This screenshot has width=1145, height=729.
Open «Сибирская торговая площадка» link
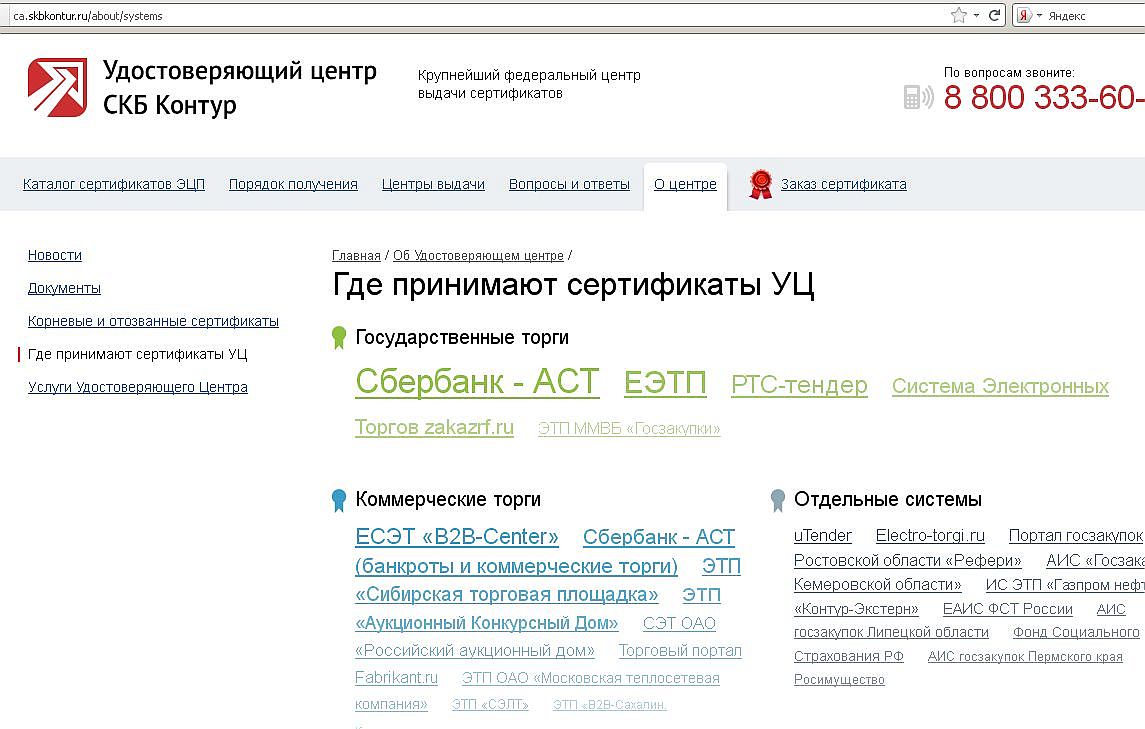click(507, 595)
